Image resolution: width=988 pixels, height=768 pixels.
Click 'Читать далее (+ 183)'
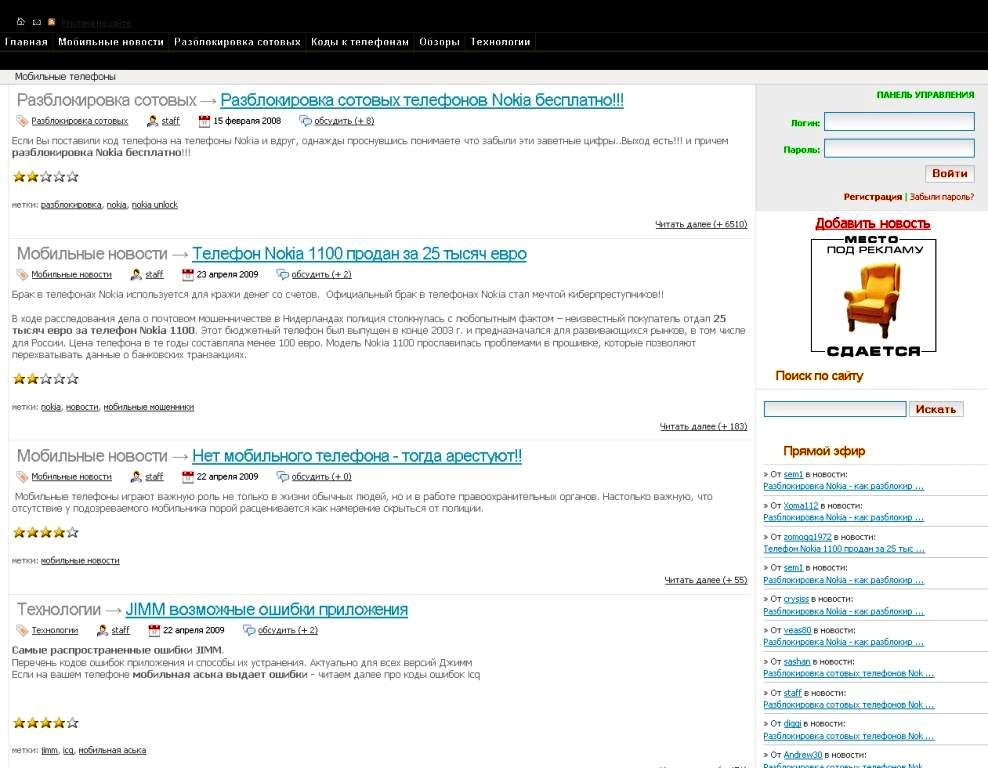[x=703, y=427]
